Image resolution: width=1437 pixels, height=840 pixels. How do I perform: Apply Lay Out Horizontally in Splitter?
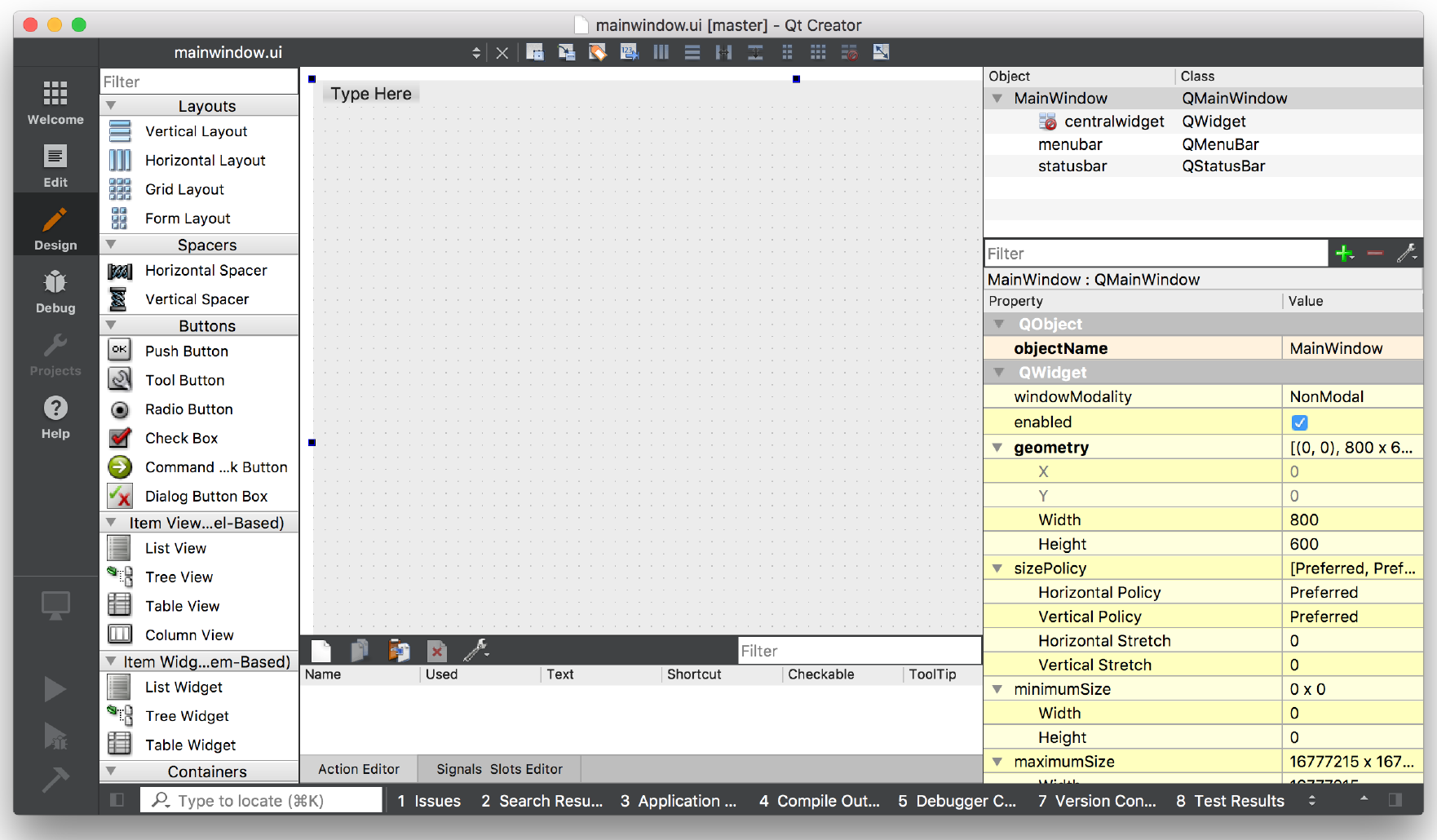723,52
